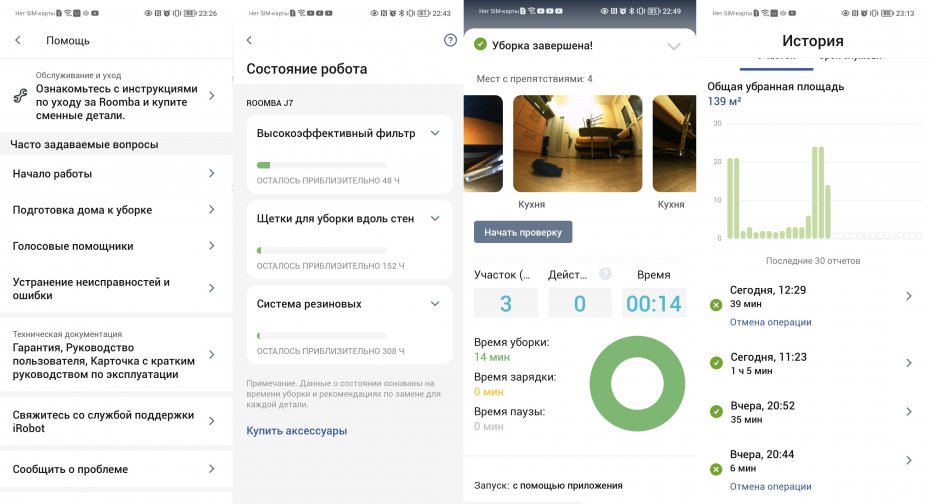
Task: Open Сегодня, 11:23 cleaning report
Action: coord(813,363)
